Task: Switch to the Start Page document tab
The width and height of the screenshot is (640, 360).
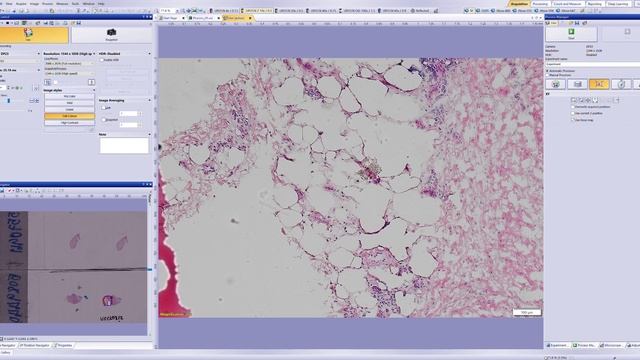Action: (171, 18)
